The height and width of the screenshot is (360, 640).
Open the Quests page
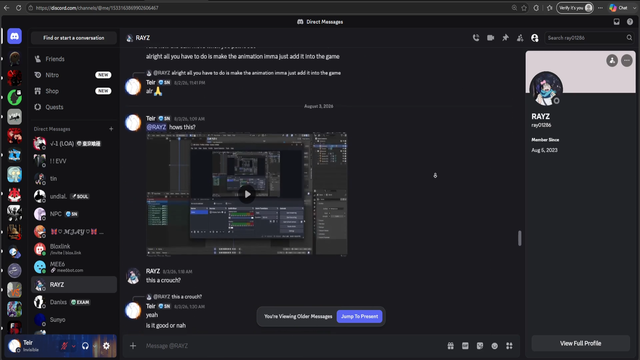point(74,107)
